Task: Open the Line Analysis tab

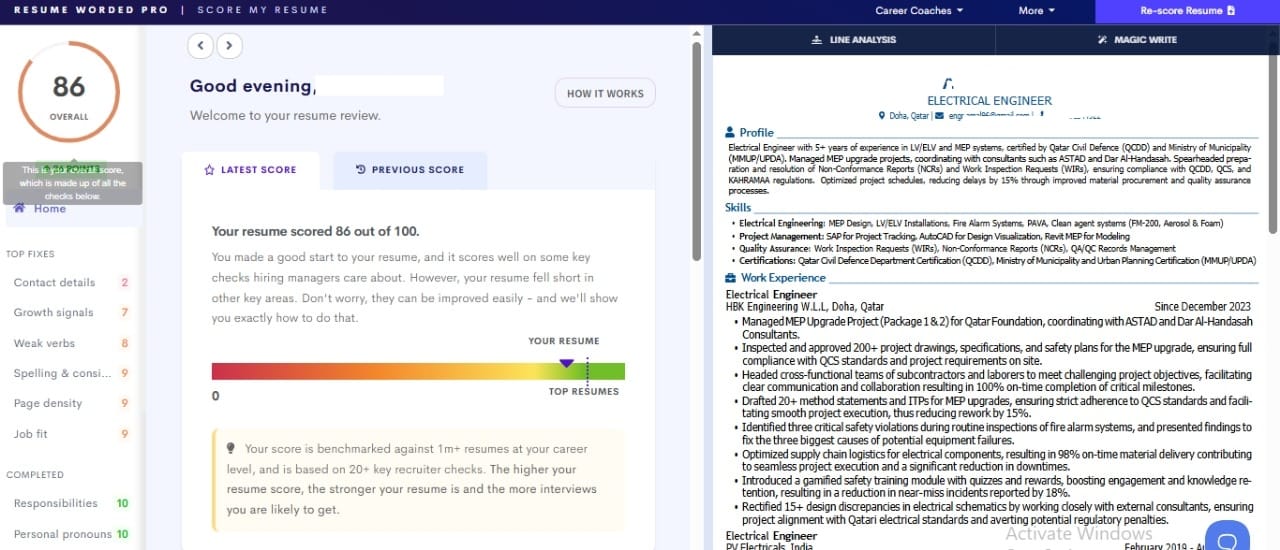Action: pyautogui.click(x=853, y=40)
